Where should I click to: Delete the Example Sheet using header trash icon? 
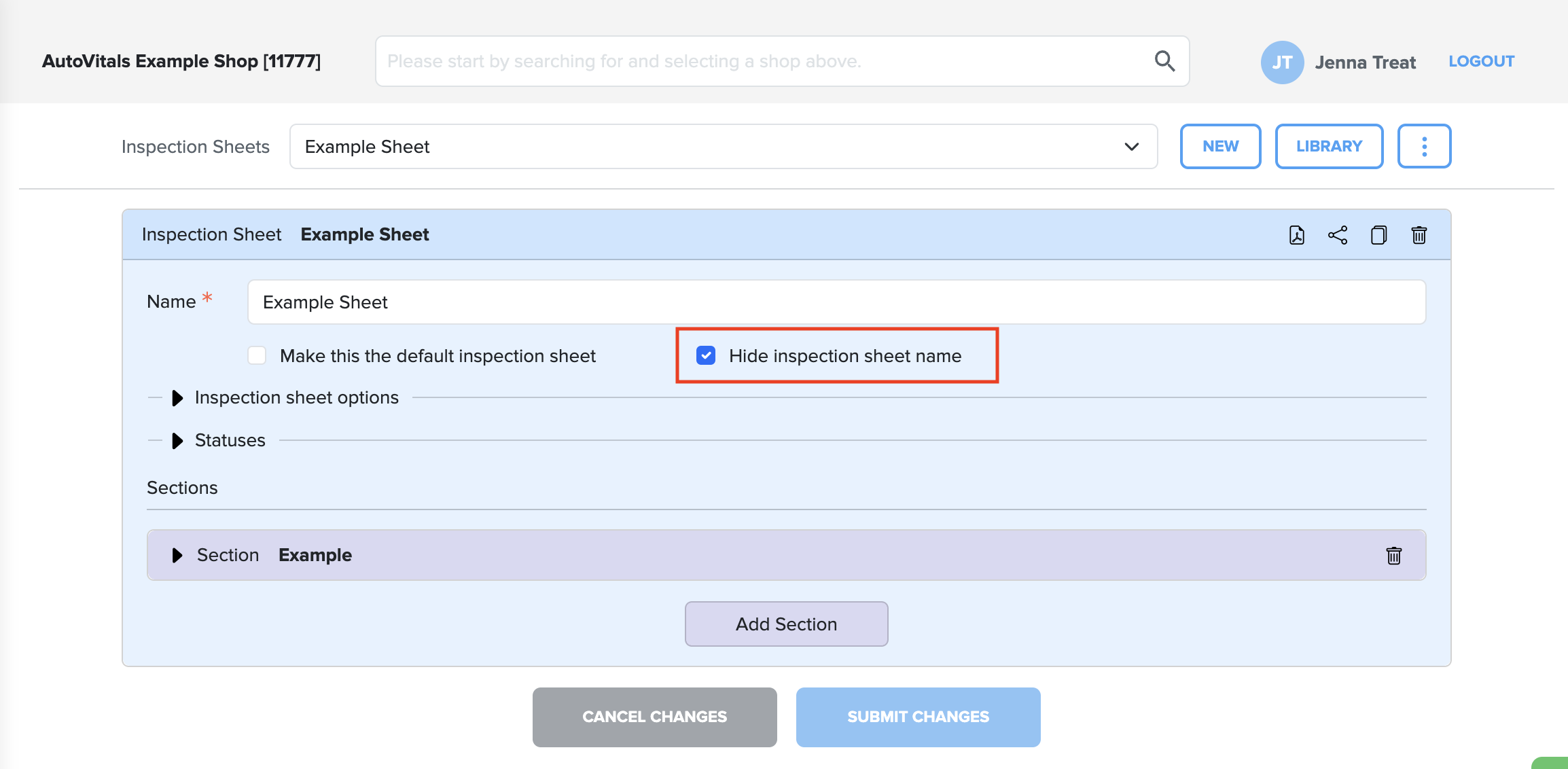(1419, 235)
